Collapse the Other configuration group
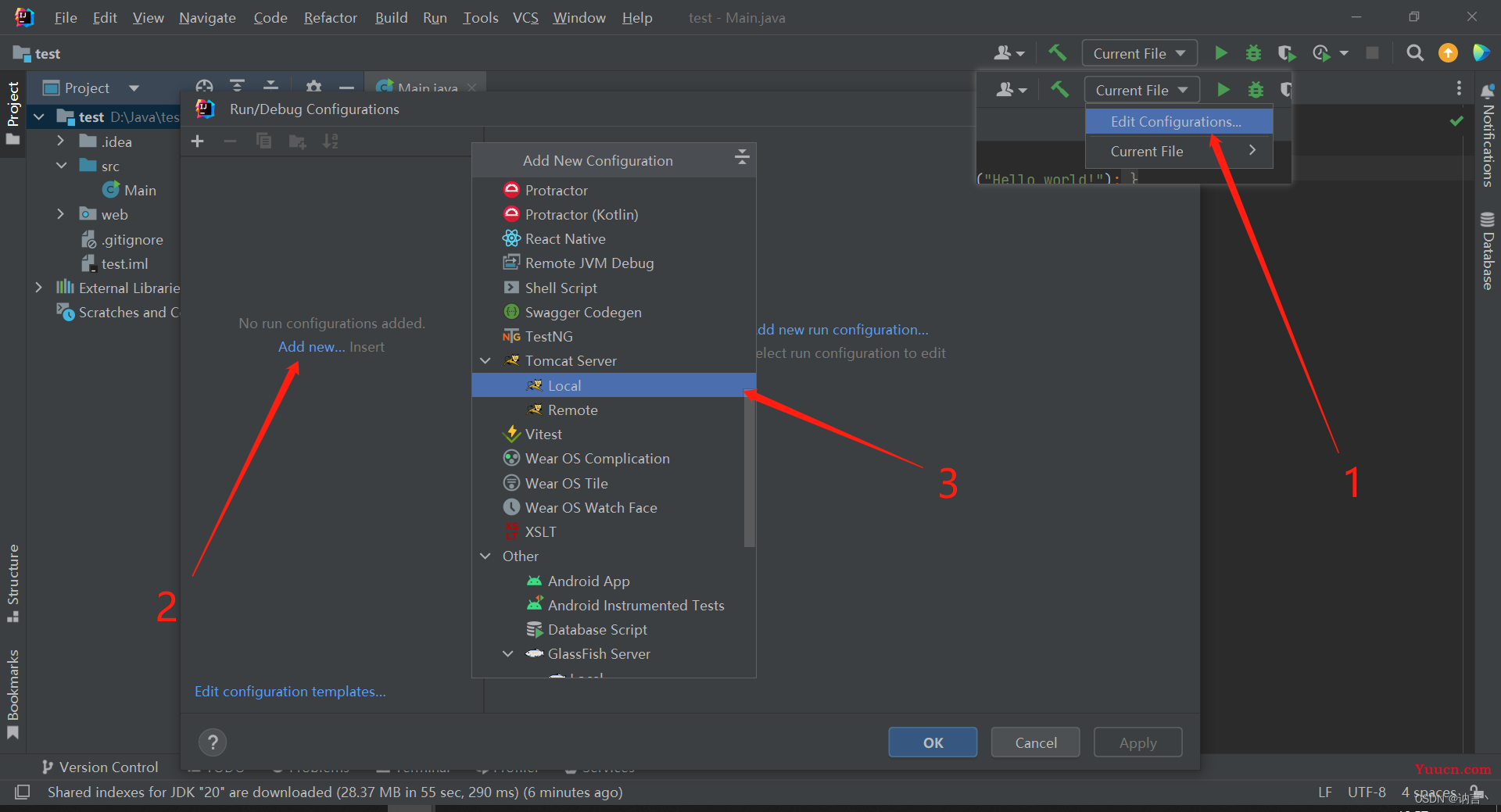1501x812 pixels. point(485,556)
